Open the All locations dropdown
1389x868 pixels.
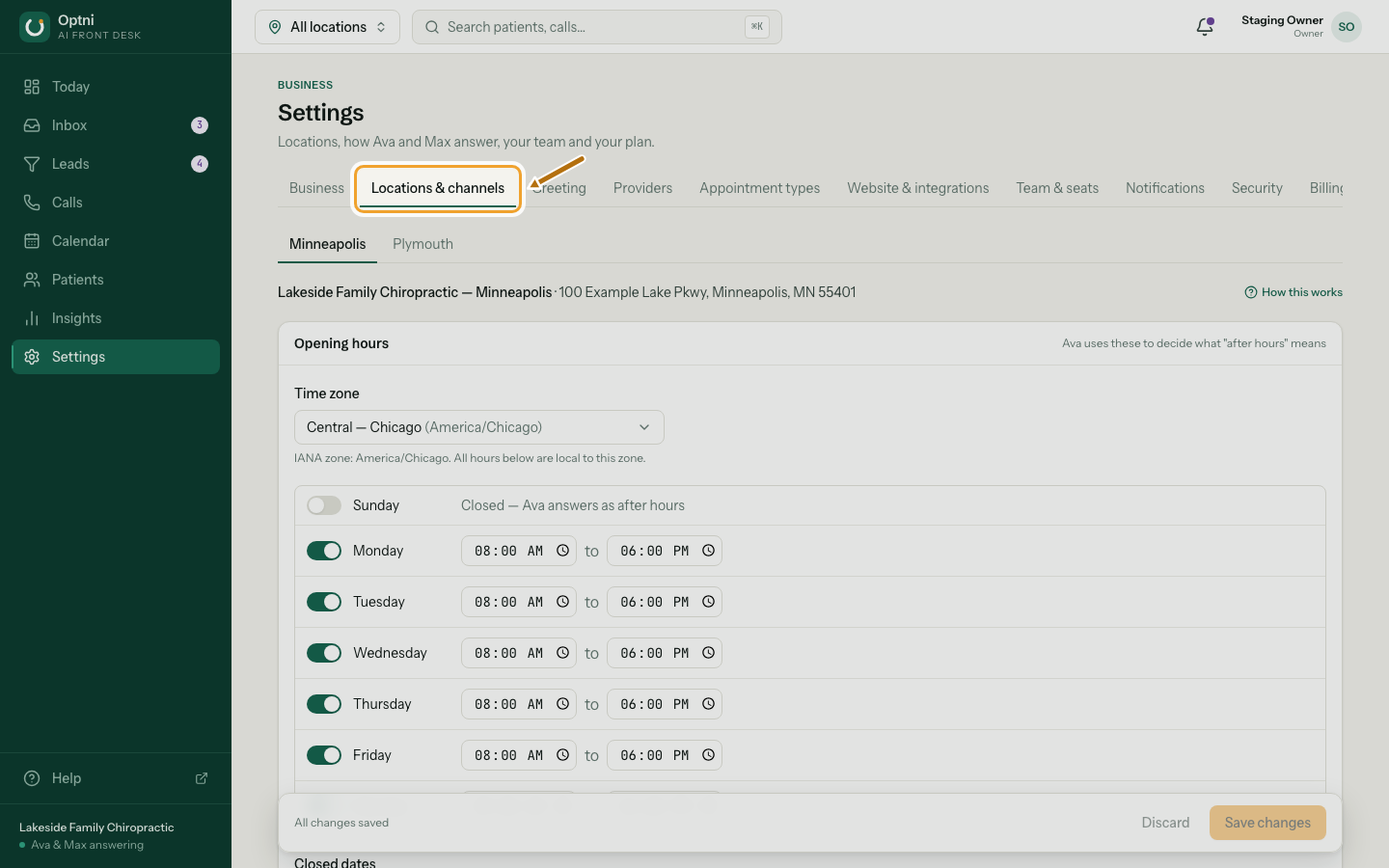point(327,27)
